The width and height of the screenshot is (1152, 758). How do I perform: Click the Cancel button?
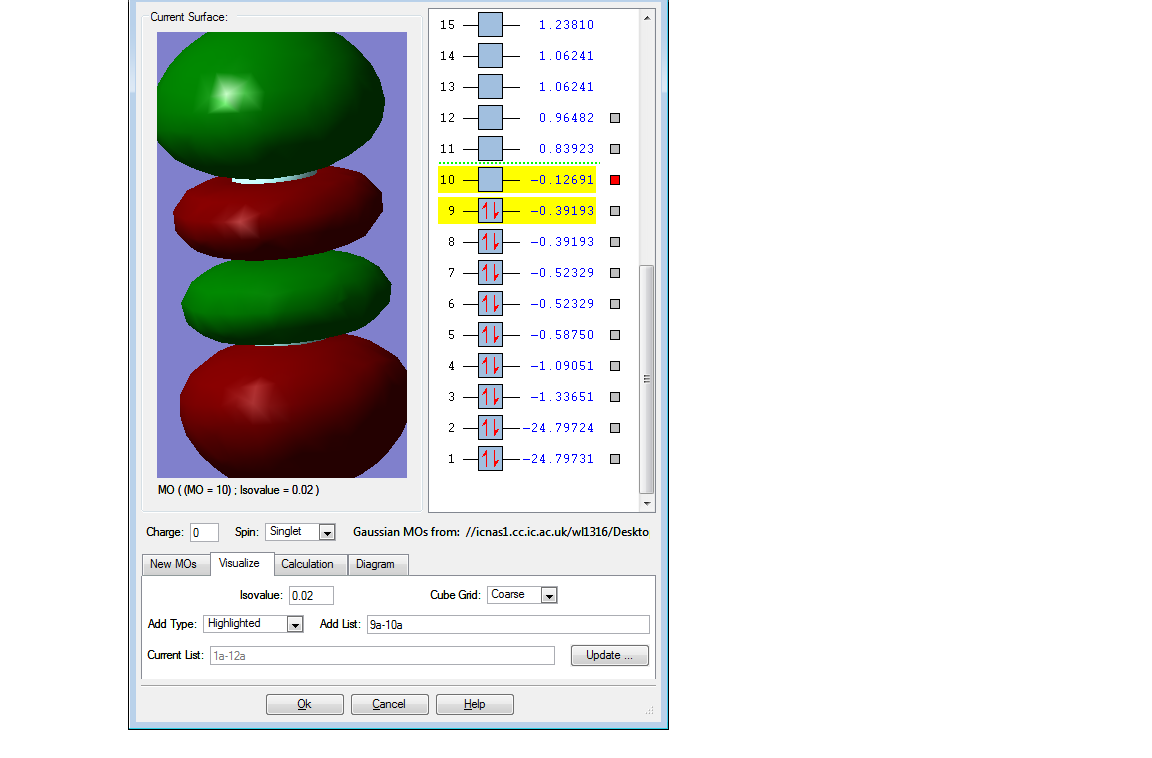[x=389, y=704]
